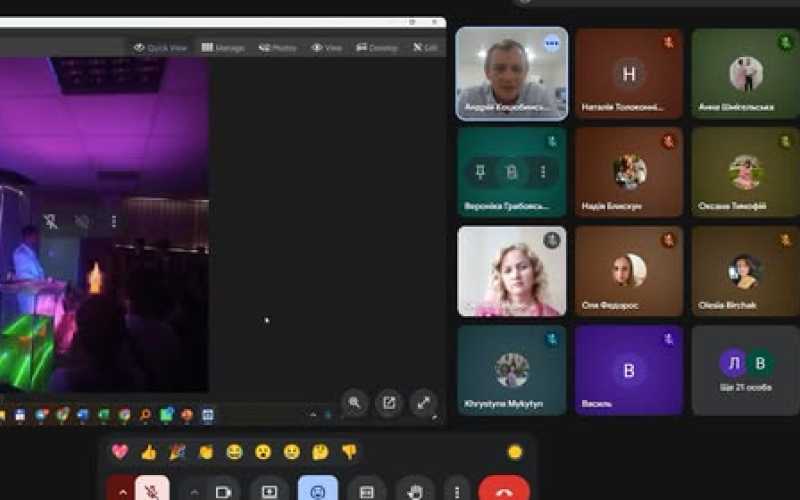Switch to Develop mode

(377, 47)
